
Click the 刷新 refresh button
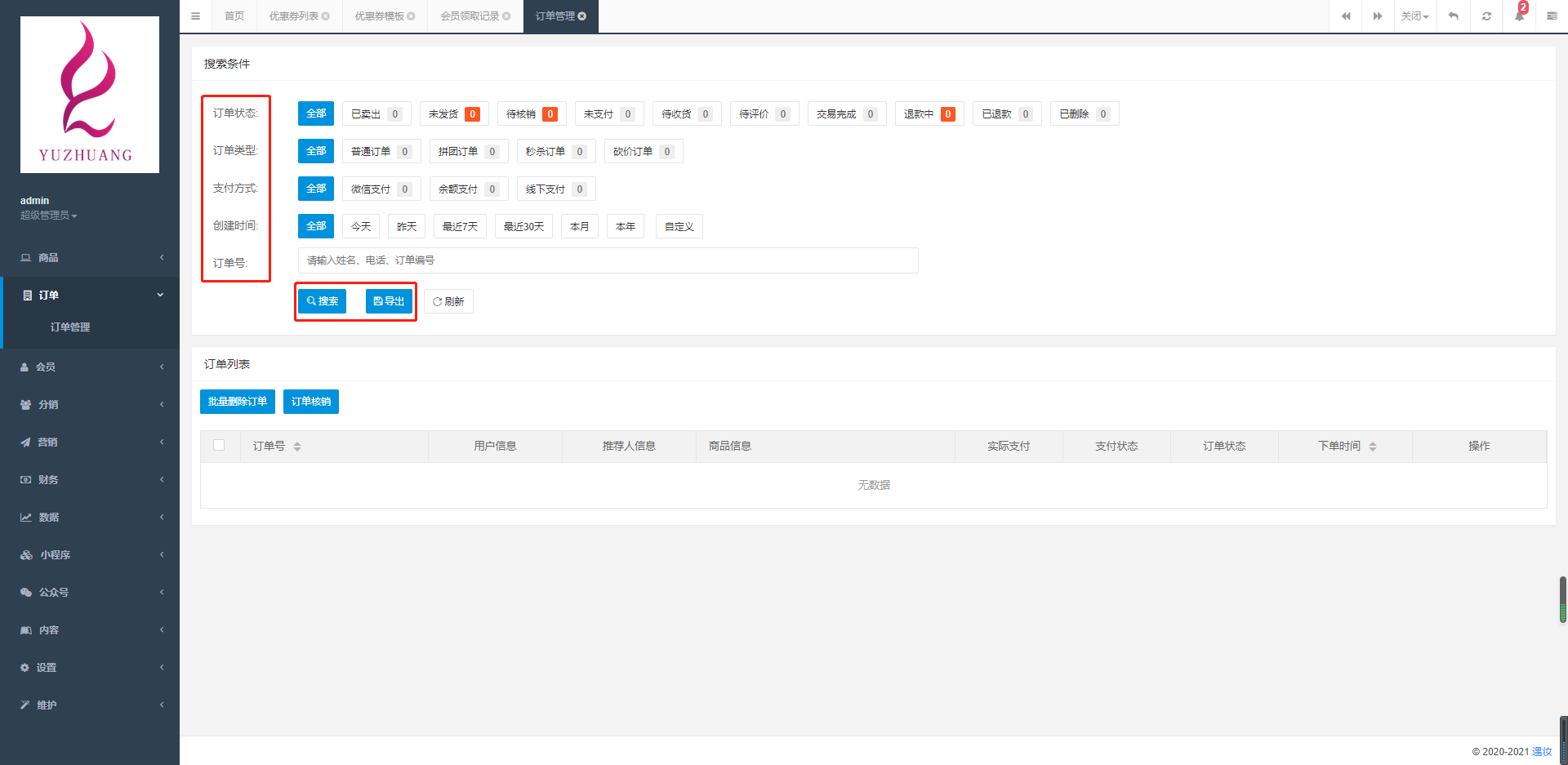[x=448, y=301]
